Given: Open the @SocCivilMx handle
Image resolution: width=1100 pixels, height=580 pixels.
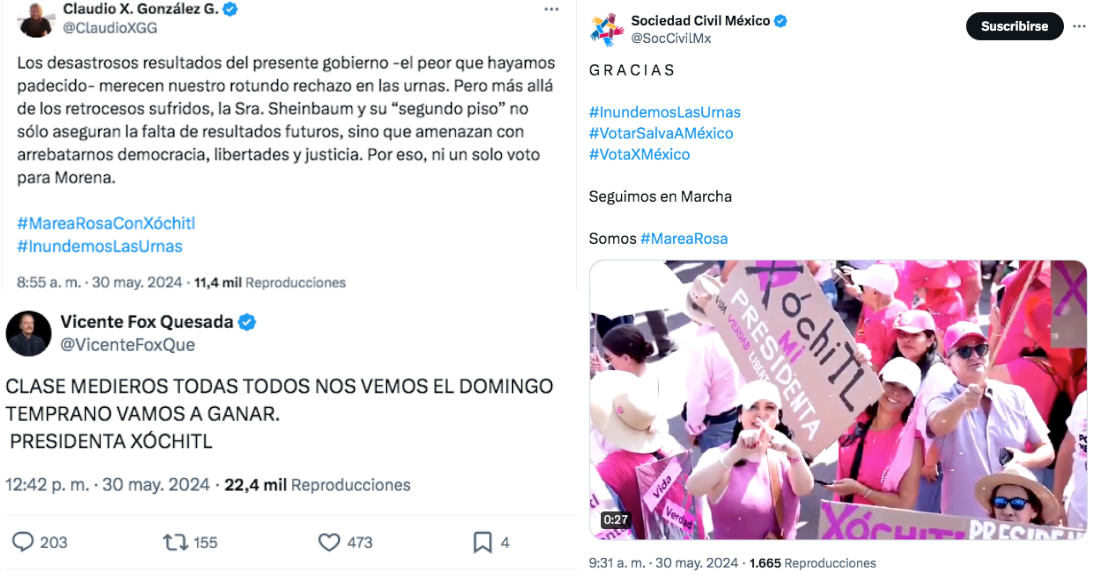Looking at the screenshot, I should coord(671,39).
